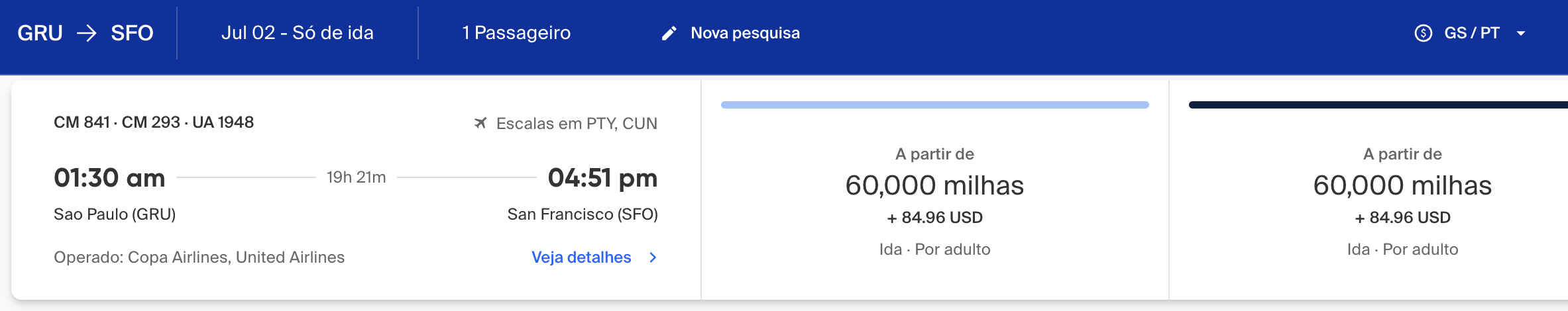Choose first 60,000 milhas fare option
The image size is (1568, 311).
coord(934,185)
